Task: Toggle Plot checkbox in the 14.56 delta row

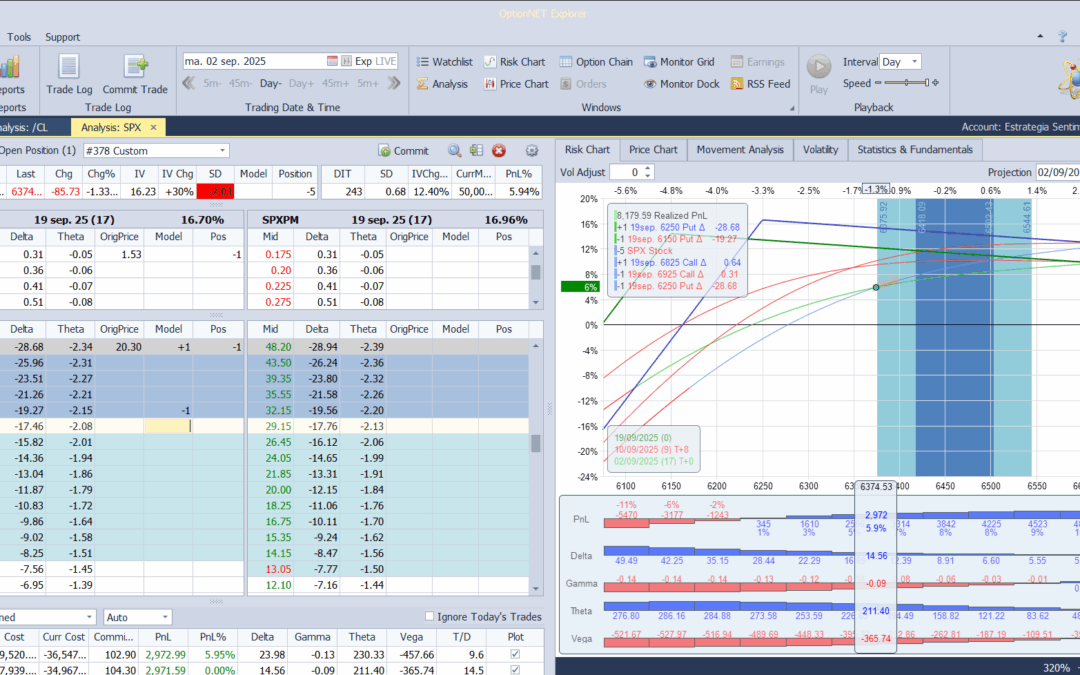Action: [515, 669]
